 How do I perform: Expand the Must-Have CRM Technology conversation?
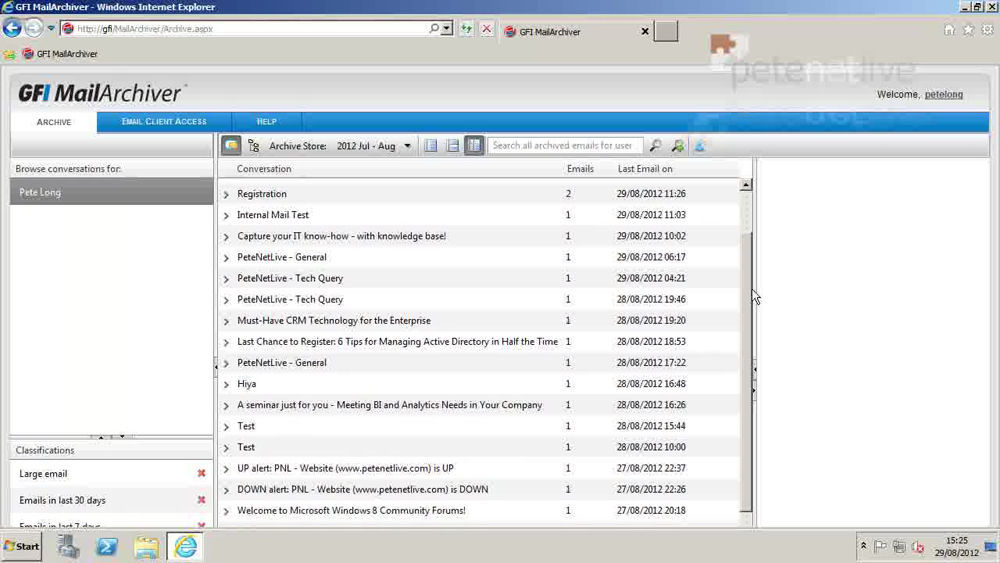[x=226, y=321]
